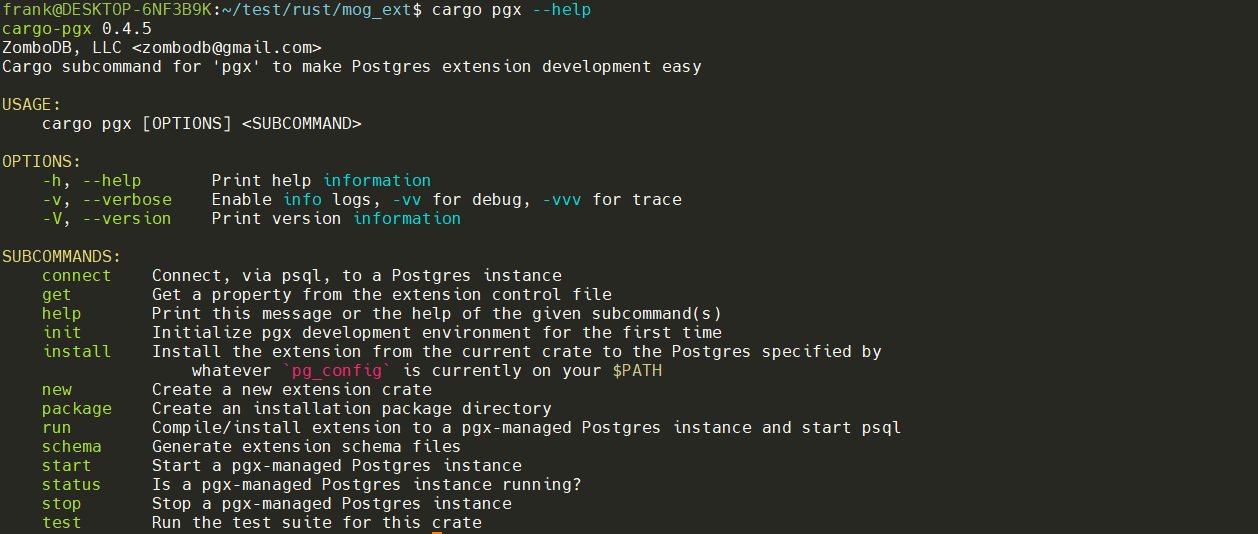Click the 'install' subcommand name

[77, 352]
